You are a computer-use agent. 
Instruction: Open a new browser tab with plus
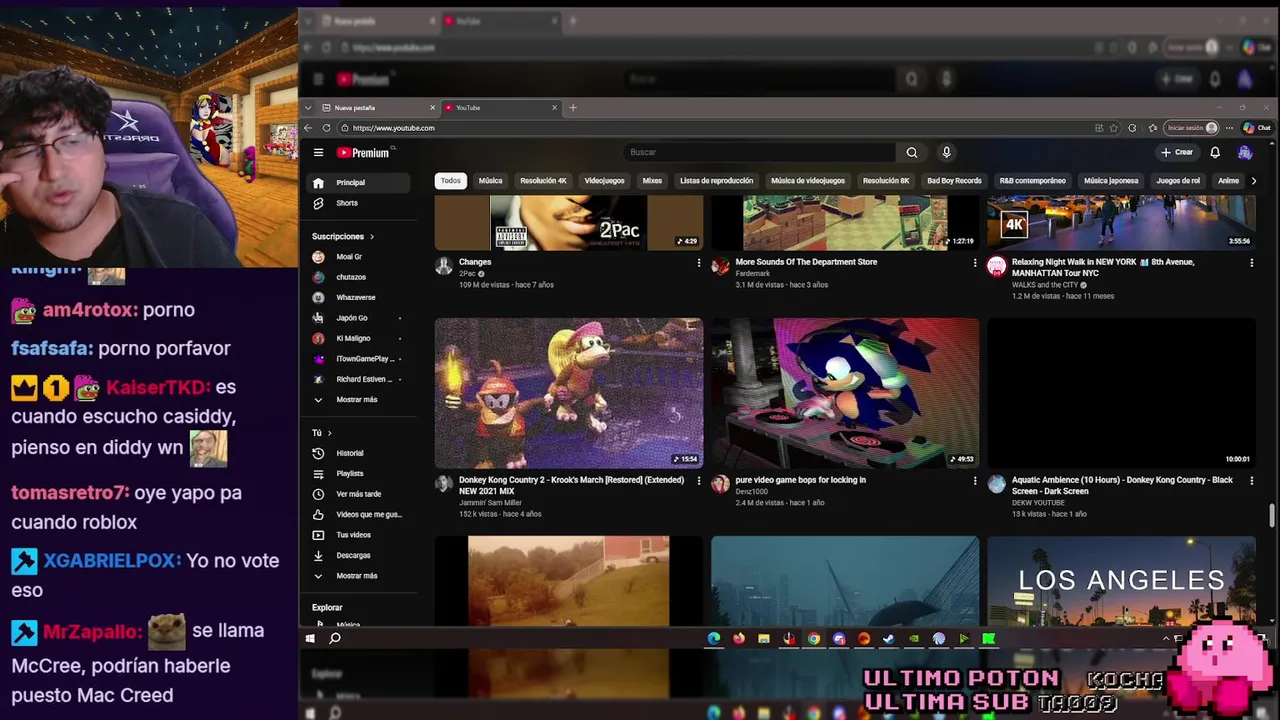coord(573,107)
